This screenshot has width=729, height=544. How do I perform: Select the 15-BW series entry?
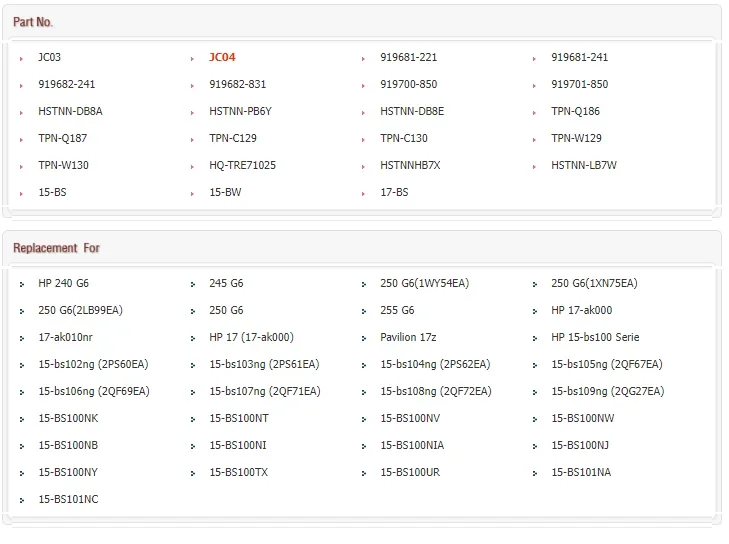coord(225,192)
